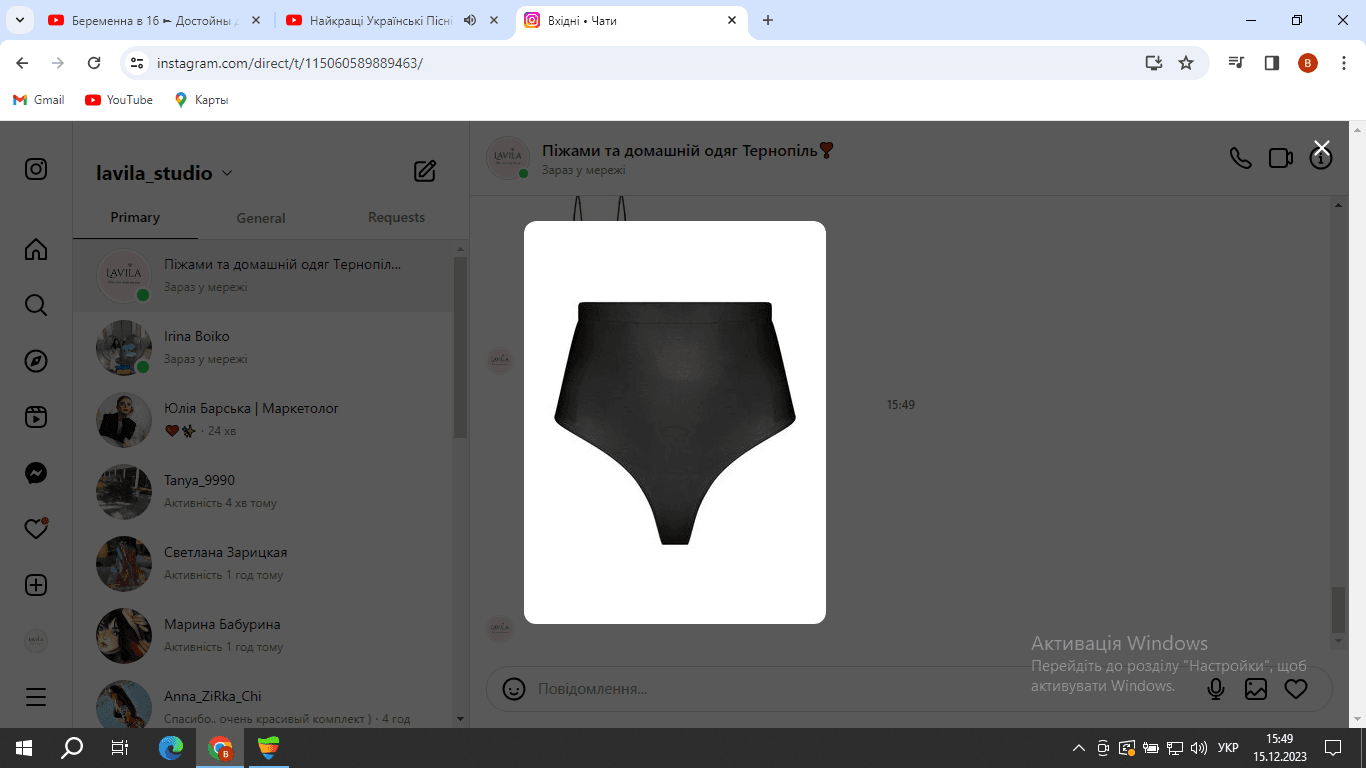The width and height of the screenshot is (1366, 768).
Task: Reload the Instagram page
Action: coord(94,63)
